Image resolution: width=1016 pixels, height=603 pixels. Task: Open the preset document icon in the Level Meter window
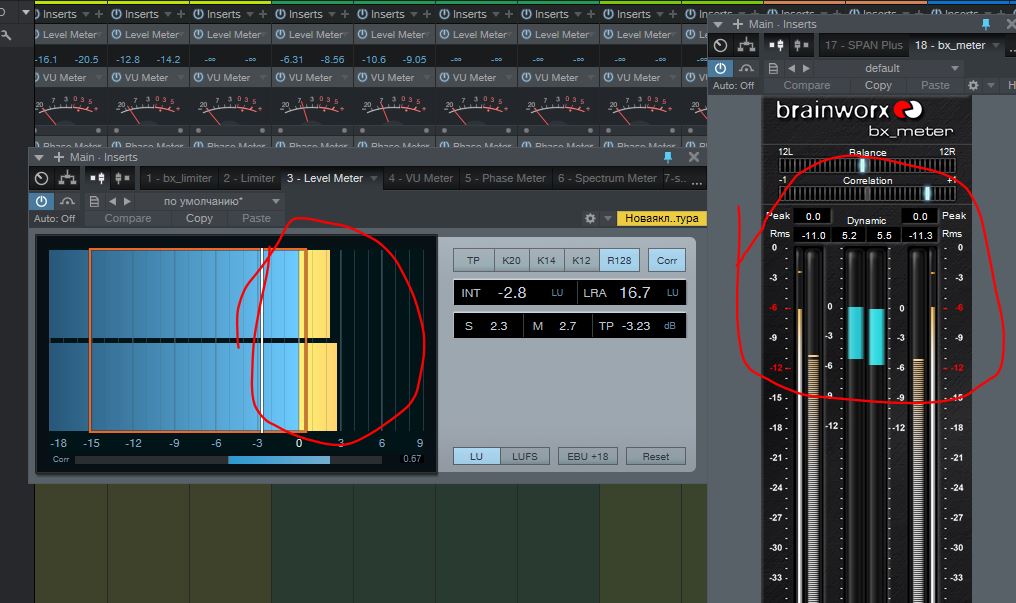pos(94,201)
